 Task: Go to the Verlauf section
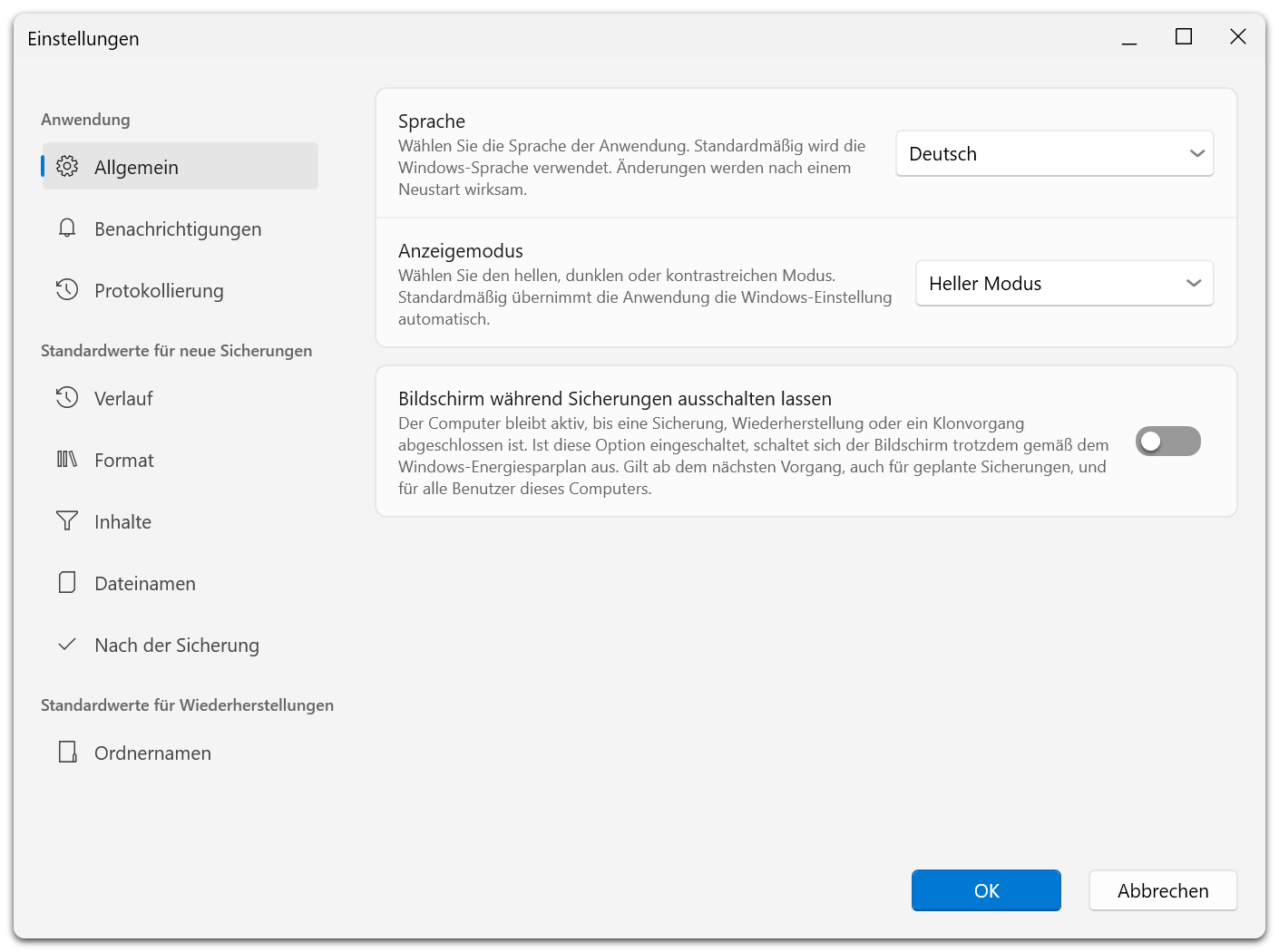pos(181,398)
